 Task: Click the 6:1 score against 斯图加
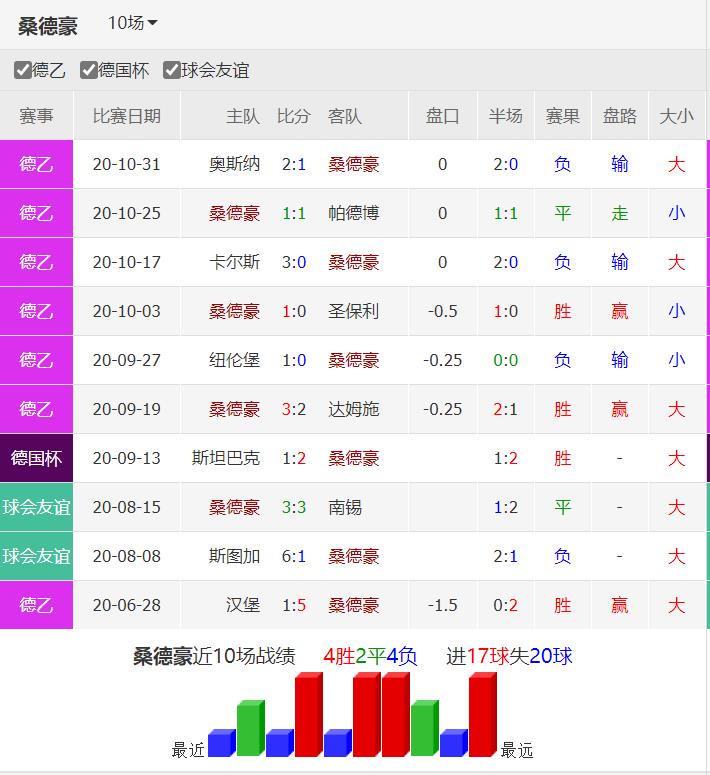(294, 556)
